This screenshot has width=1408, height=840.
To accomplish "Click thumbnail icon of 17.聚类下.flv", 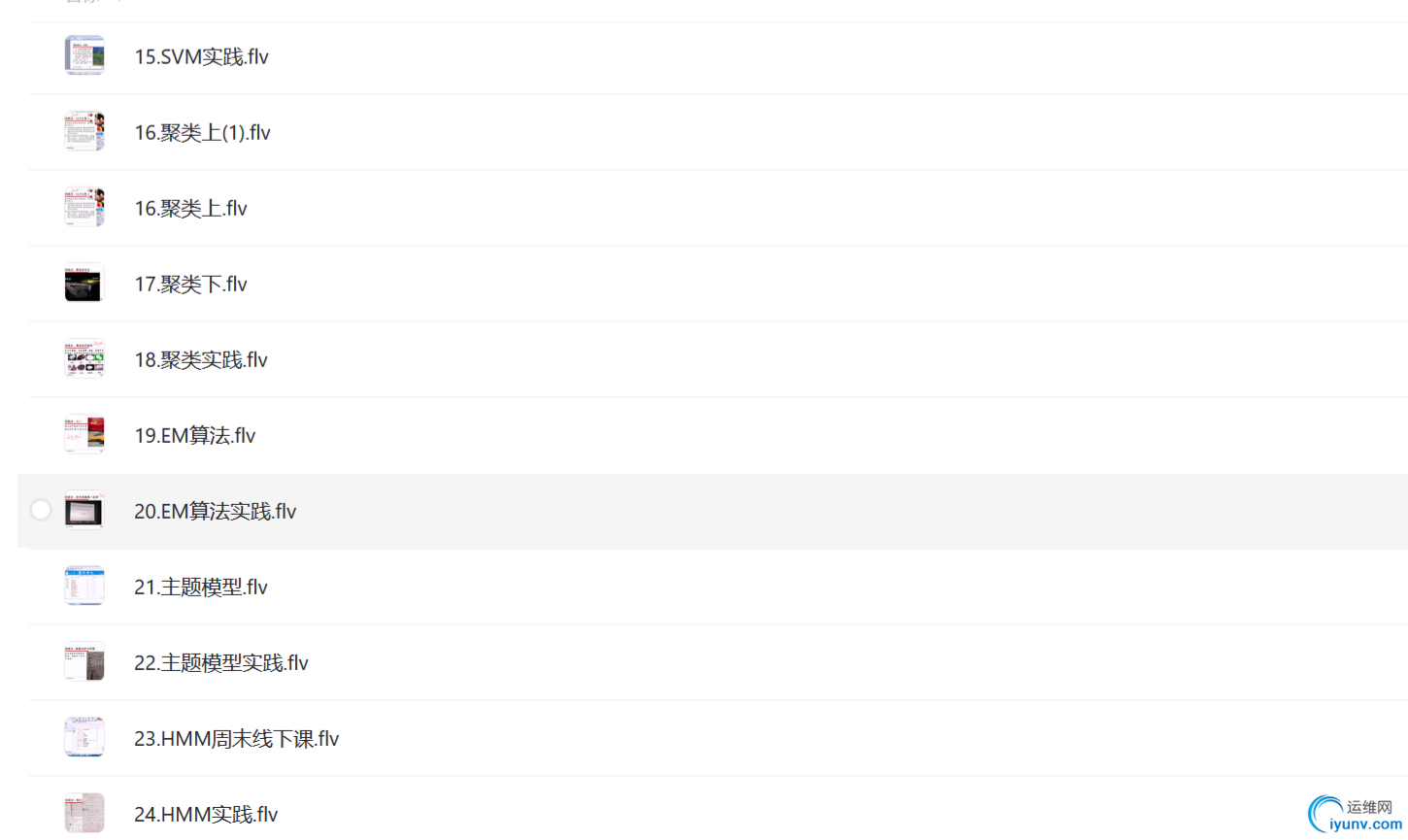I will pyautogui.click(x=84, y=283).
